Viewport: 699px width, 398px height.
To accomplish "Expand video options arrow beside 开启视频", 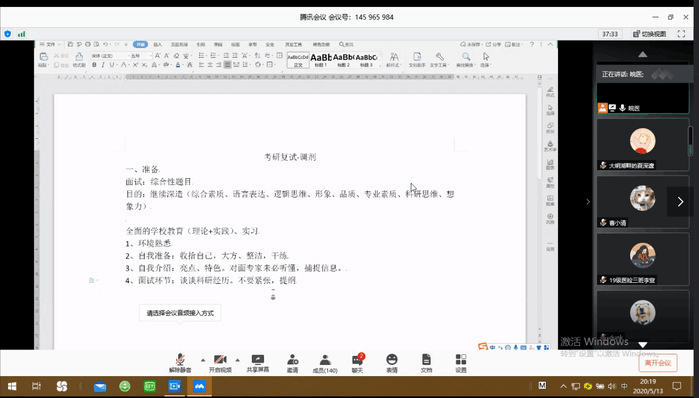I will 237,360.
